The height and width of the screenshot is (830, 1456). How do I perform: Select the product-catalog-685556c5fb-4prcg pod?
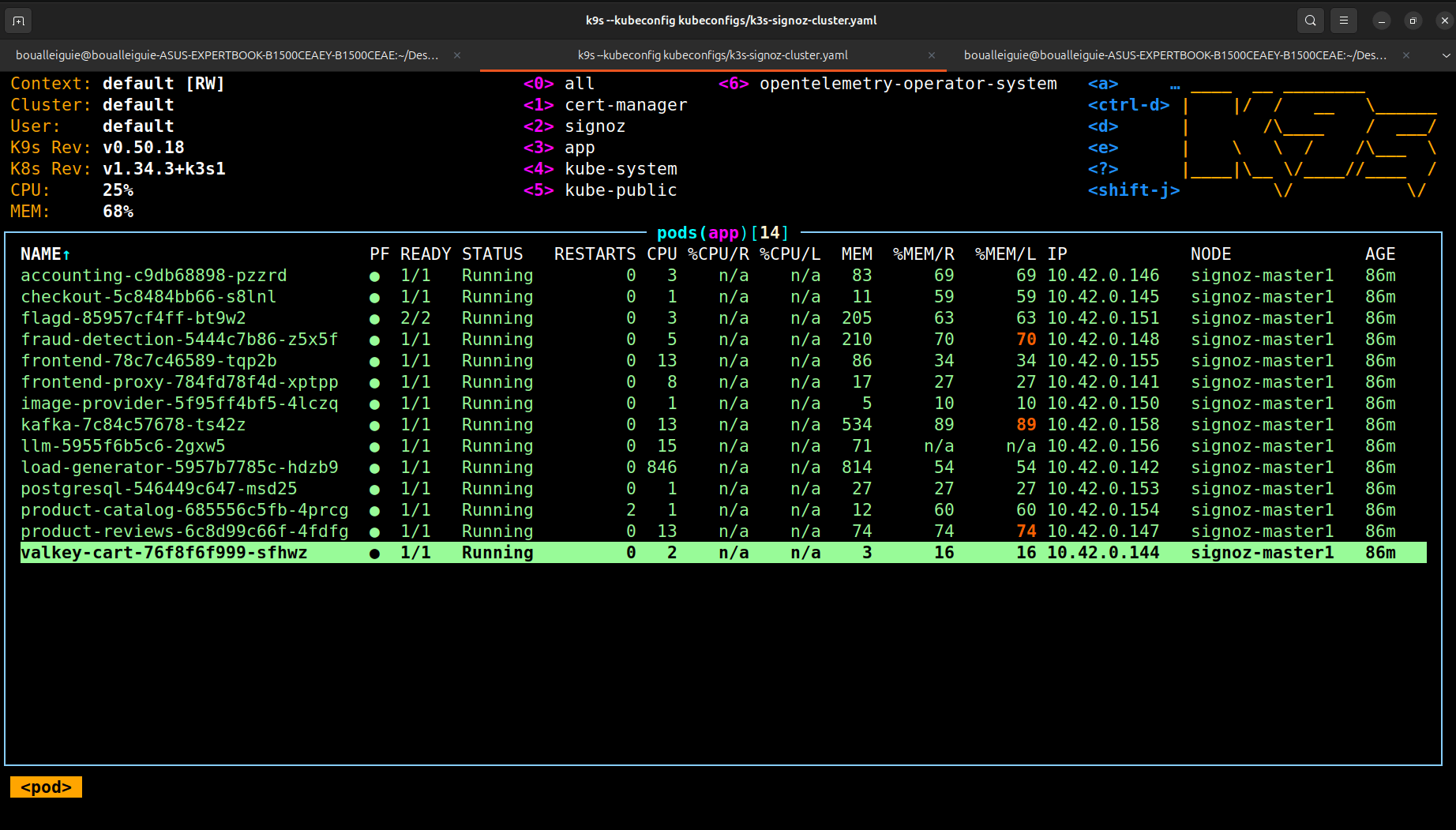[723, 510]
